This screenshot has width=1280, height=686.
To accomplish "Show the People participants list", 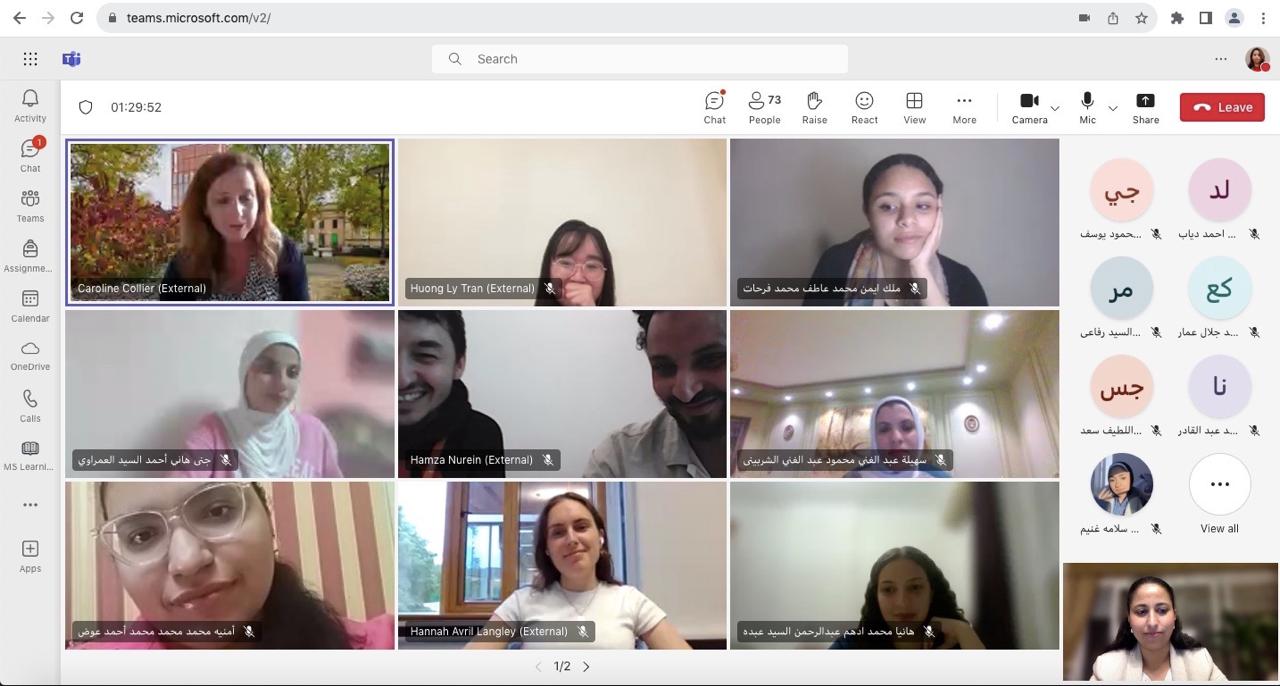I will (764, 107).
